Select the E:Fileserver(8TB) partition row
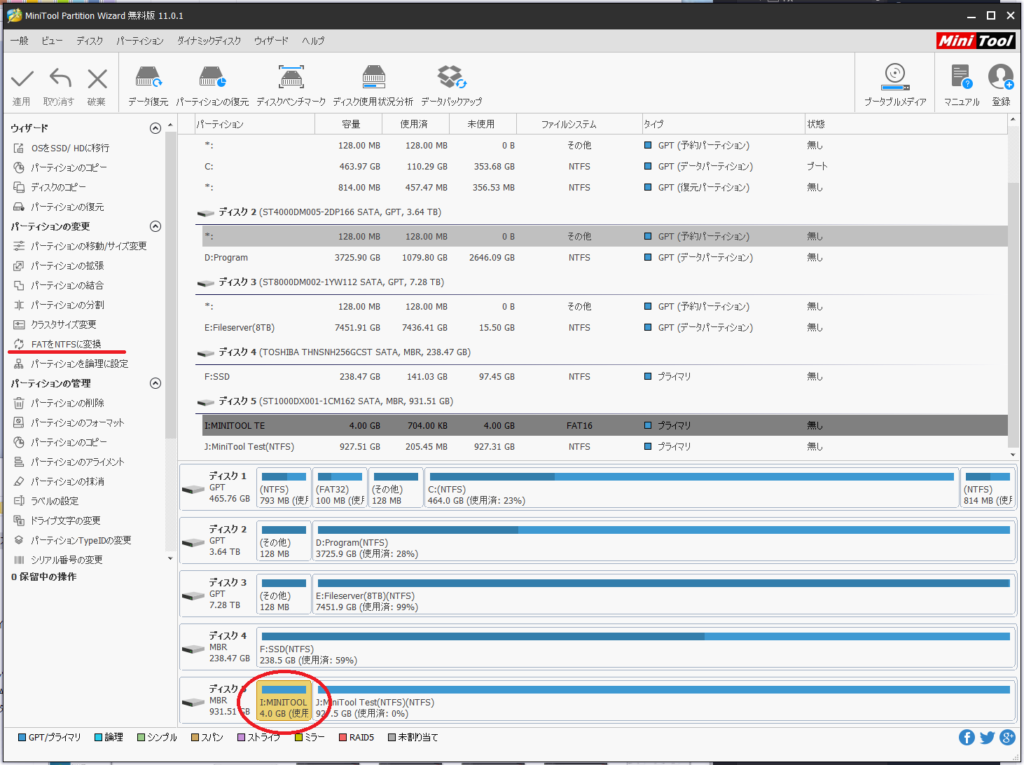 click(605, 327)
